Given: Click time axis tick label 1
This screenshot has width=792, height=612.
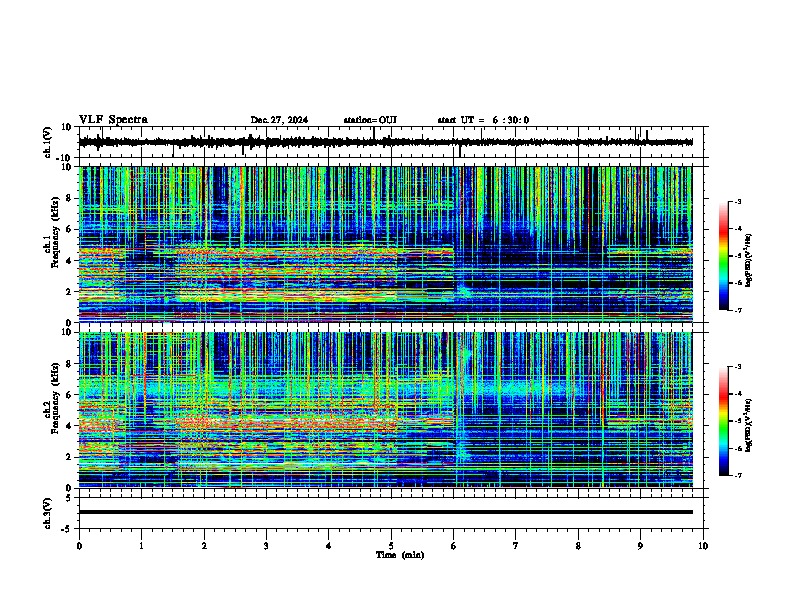Looking at the screenshot, I should pyautogui.click(x=141, y=545).
